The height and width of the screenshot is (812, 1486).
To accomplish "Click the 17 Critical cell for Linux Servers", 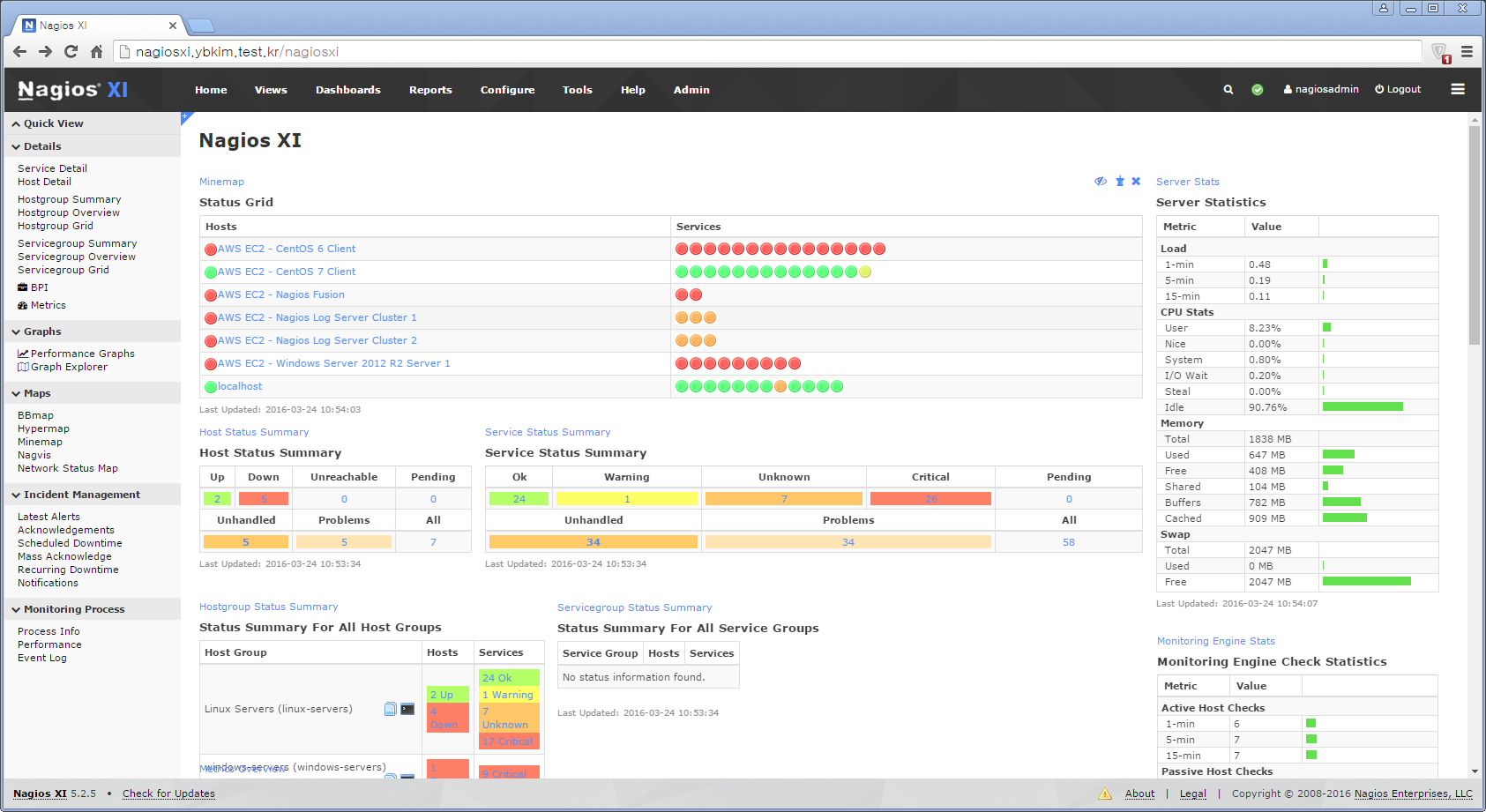I will point(509,741).
